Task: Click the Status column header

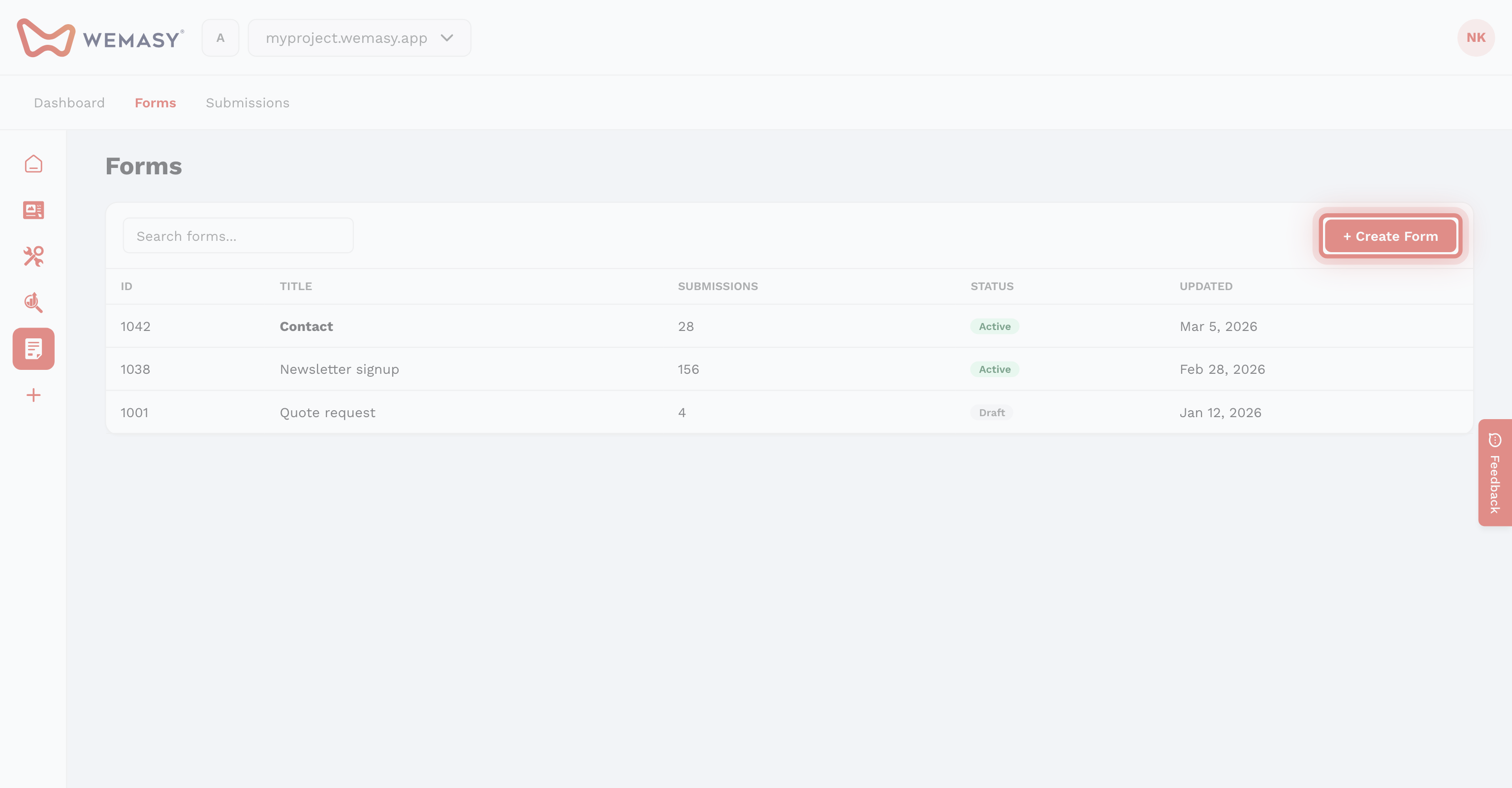Action: [992, 287]
